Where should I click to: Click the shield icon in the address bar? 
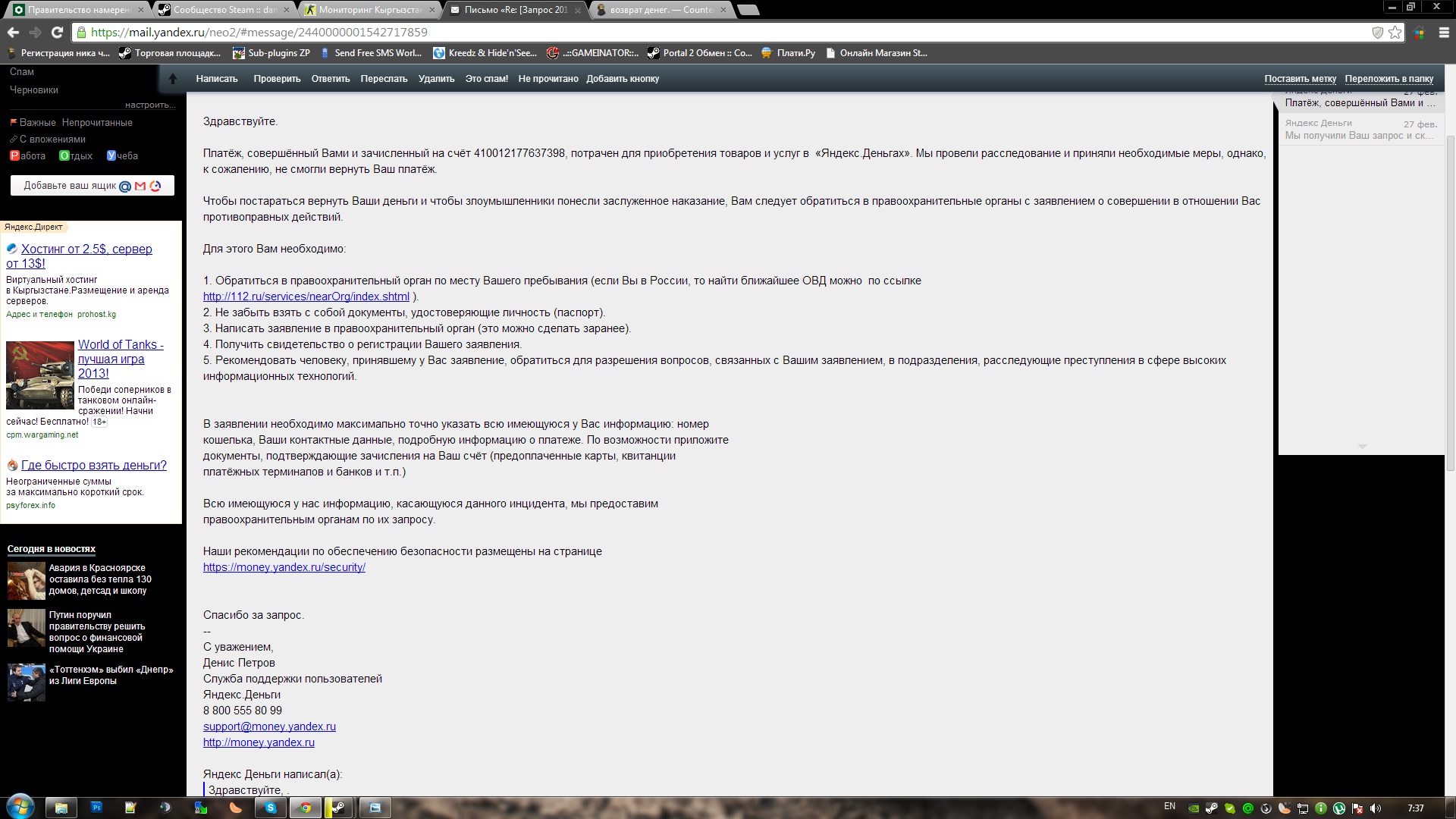1378,33
